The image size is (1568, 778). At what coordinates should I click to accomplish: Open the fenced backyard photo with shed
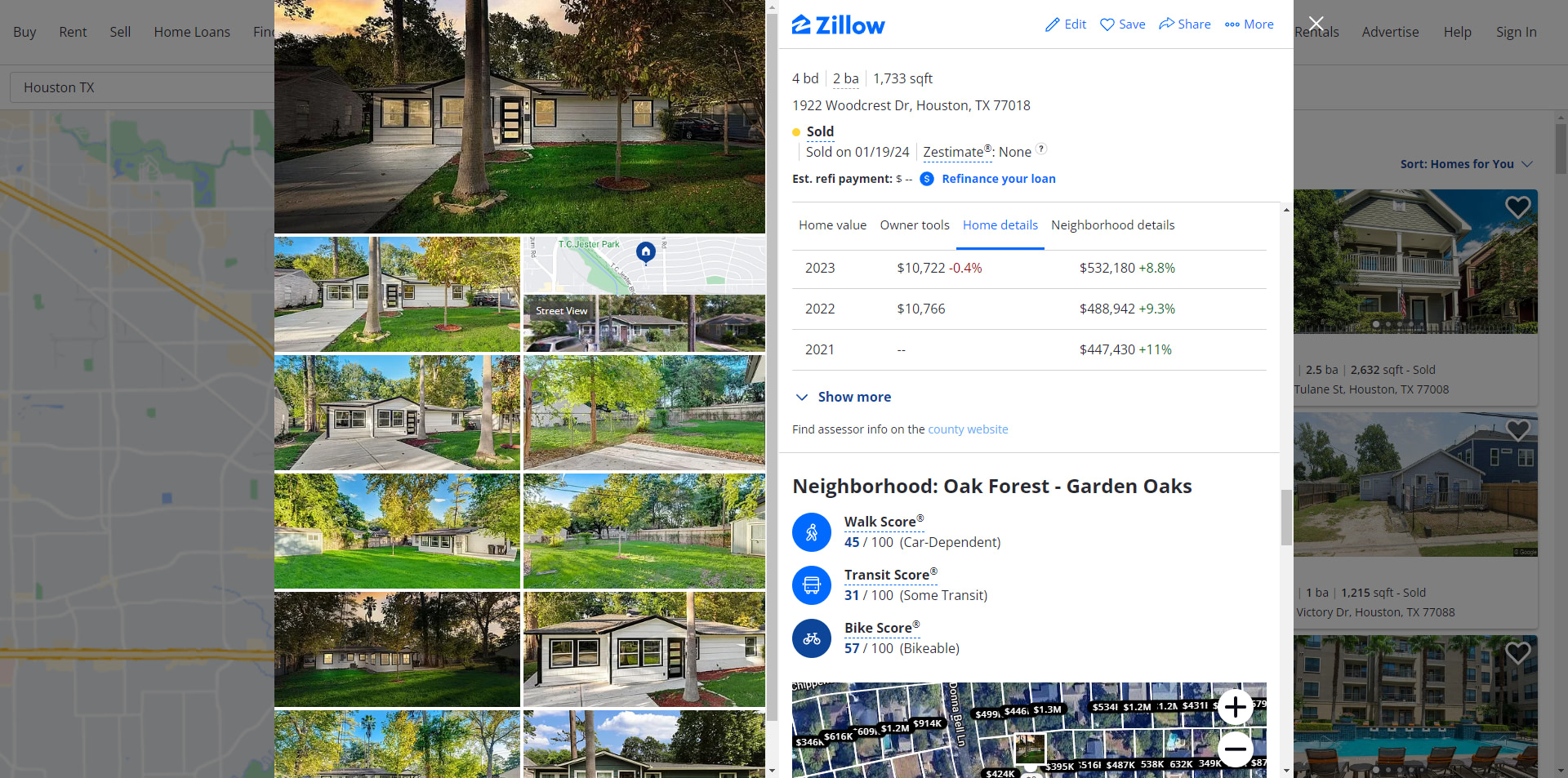(x=644, y=531)
